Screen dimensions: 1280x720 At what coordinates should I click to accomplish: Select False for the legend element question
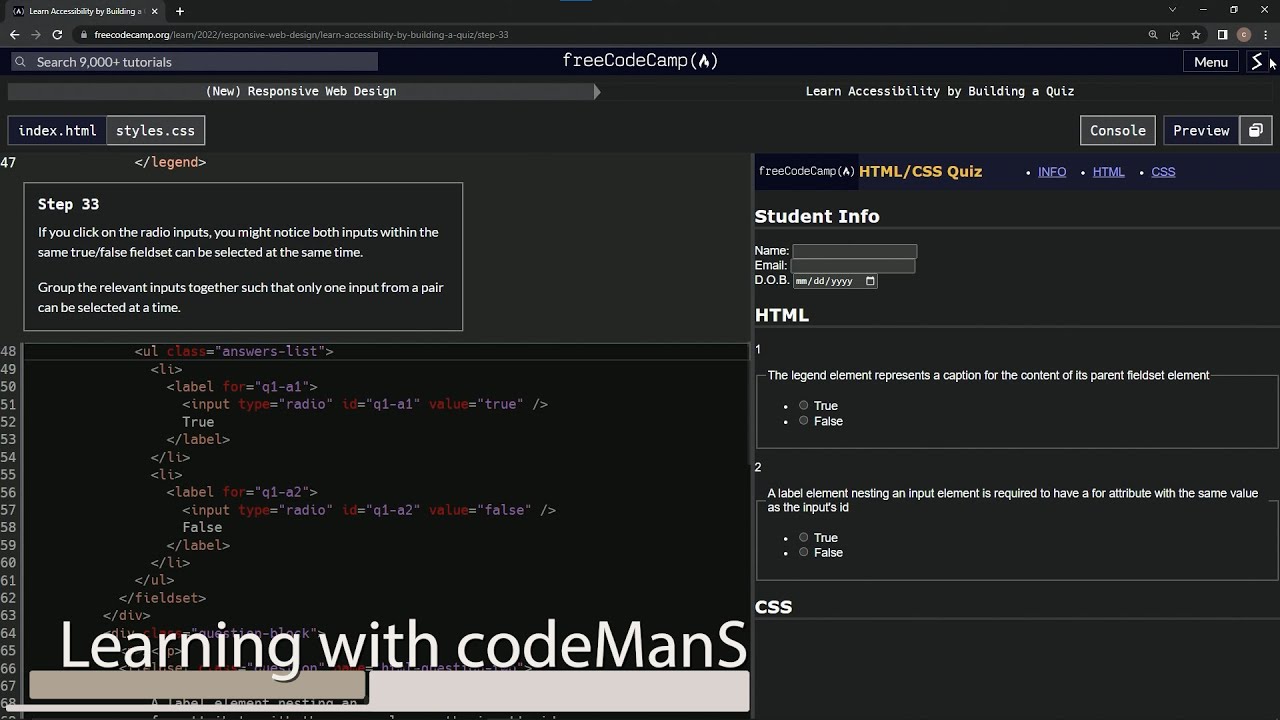point(803,420)
